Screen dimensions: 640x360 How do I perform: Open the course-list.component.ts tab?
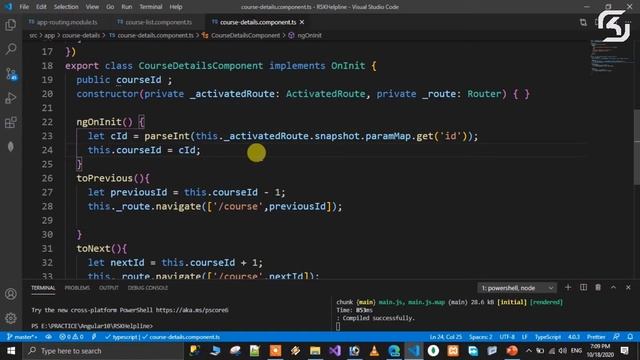pos(155,22)
